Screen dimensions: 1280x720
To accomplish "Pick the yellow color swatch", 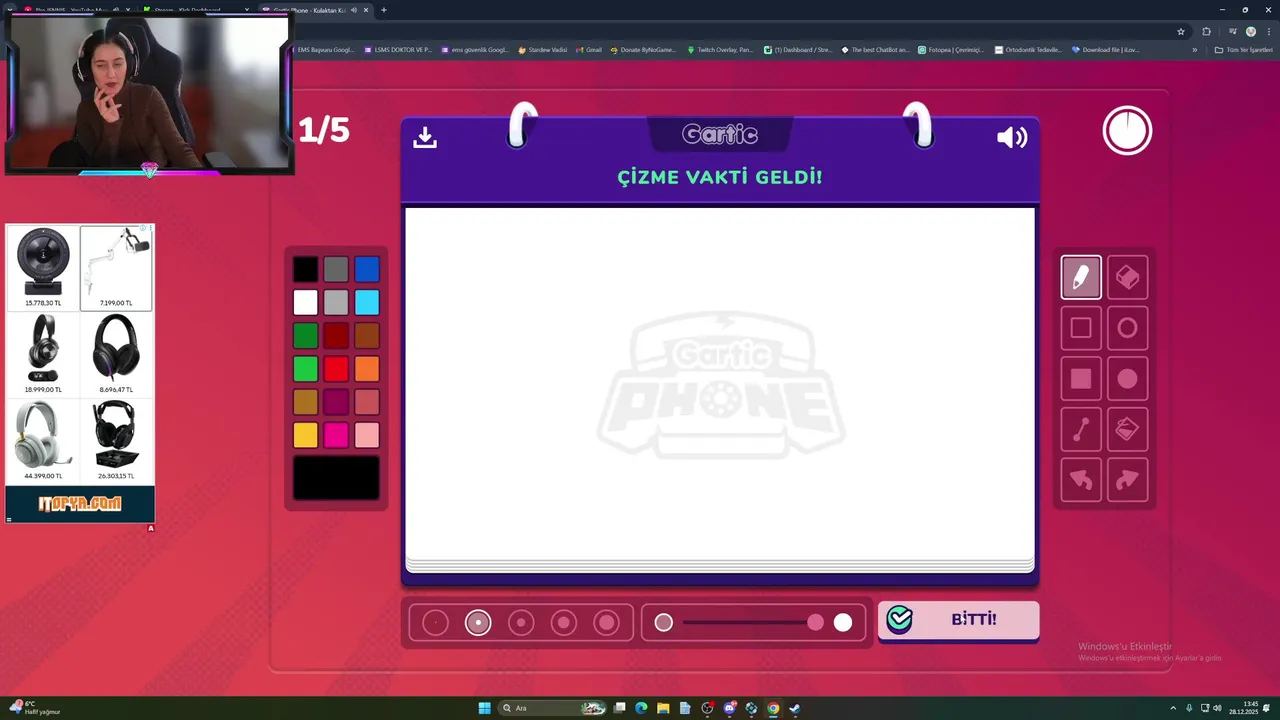I will (x=305, y=435).
